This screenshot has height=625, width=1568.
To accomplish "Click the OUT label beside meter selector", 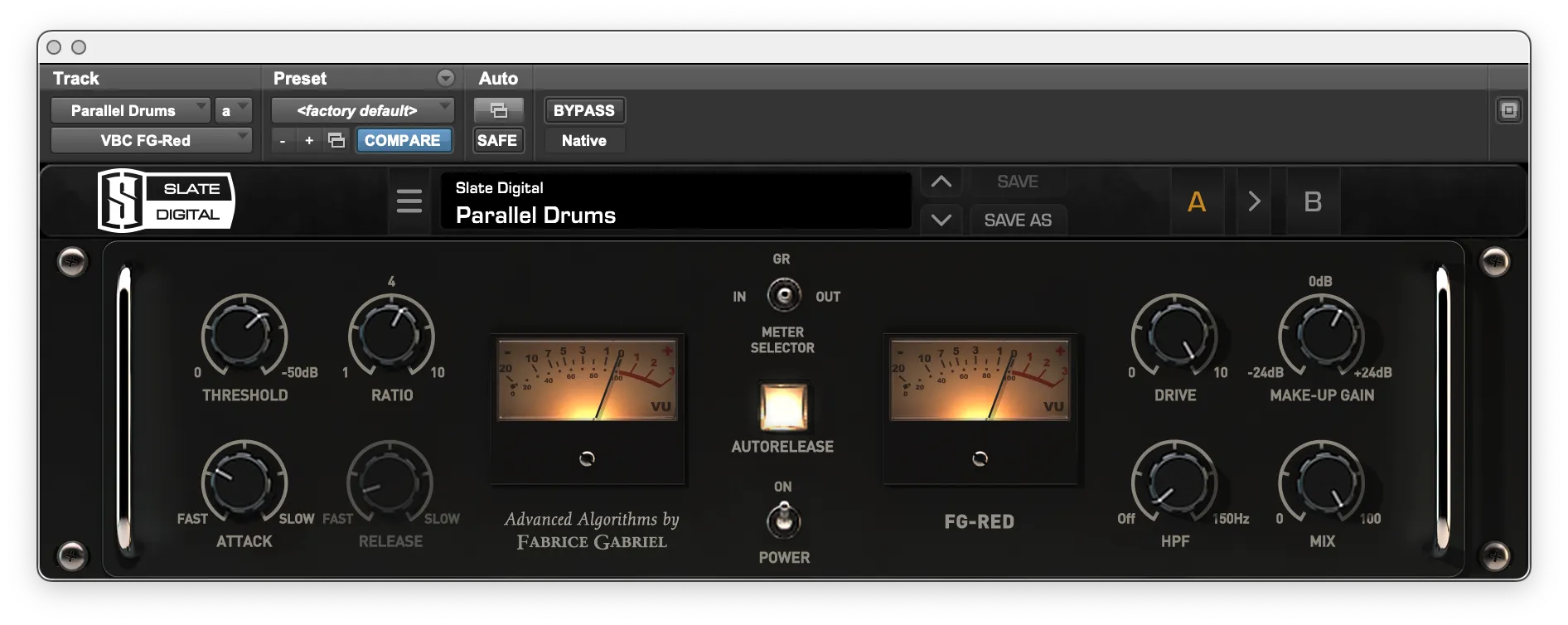I will pyautogui.click(x=828, y=297).
